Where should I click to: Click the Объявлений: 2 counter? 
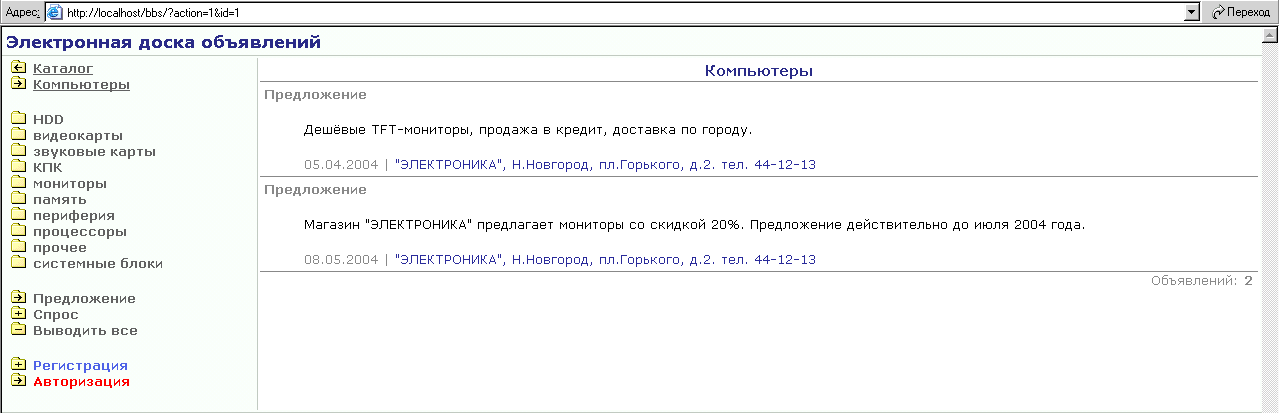point(1202,281)
